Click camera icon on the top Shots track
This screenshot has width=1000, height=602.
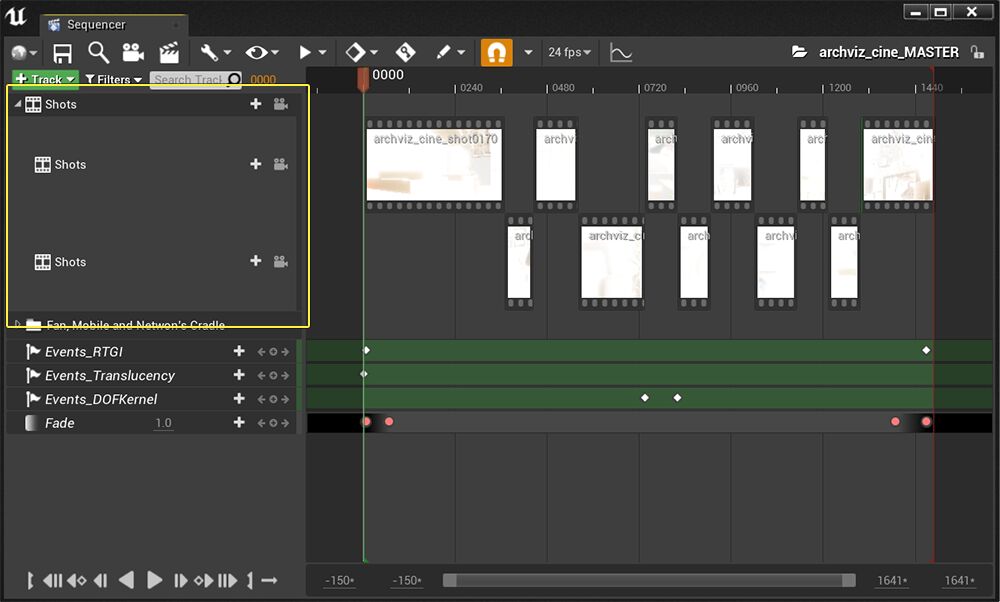(x=281, y=104)
